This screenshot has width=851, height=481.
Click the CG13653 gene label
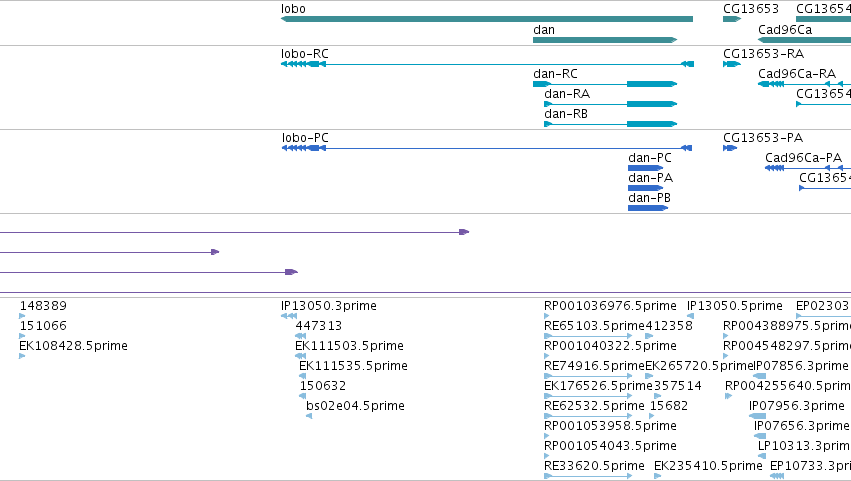point(751,9)
